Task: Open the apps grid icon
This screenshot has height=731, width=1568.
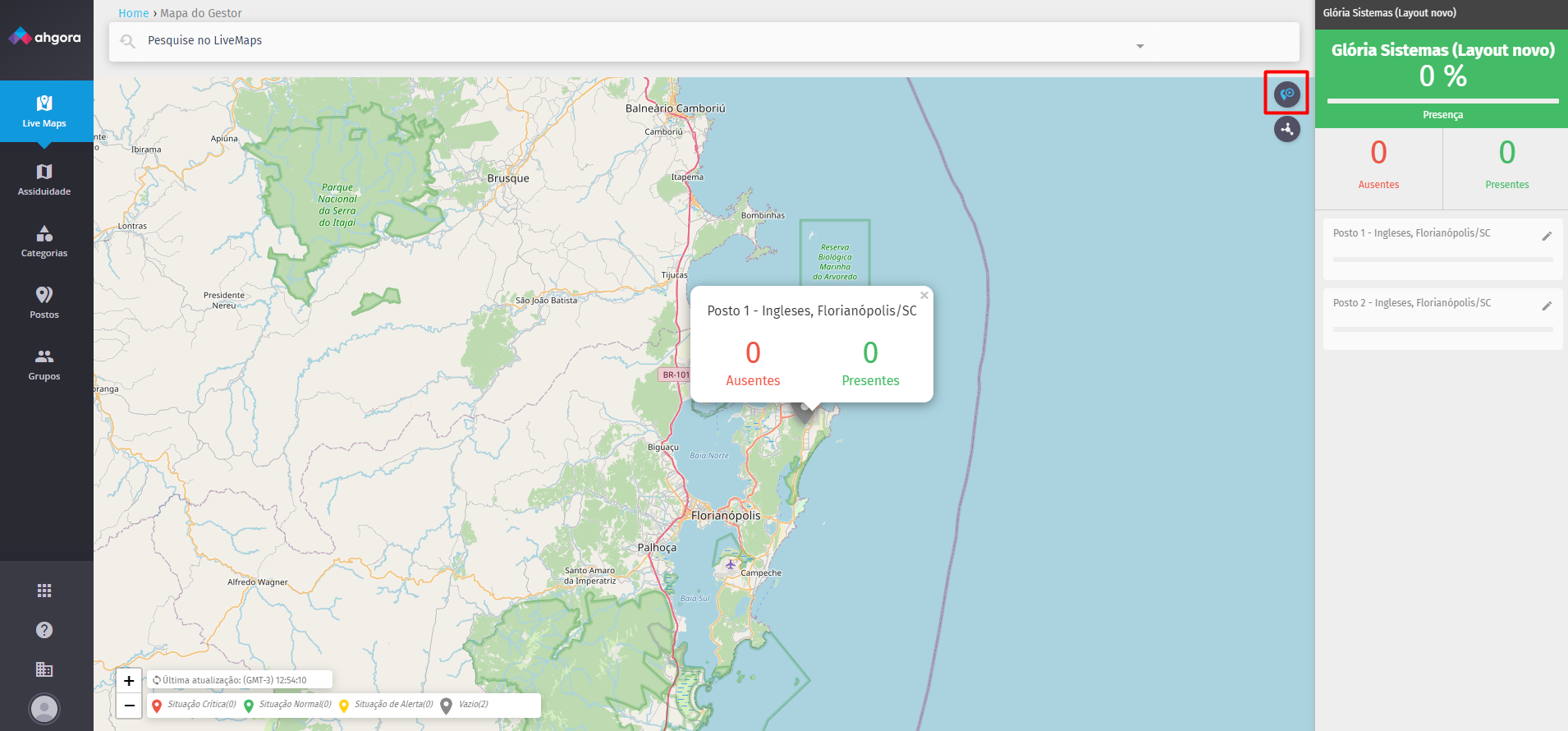Action: 44,591
